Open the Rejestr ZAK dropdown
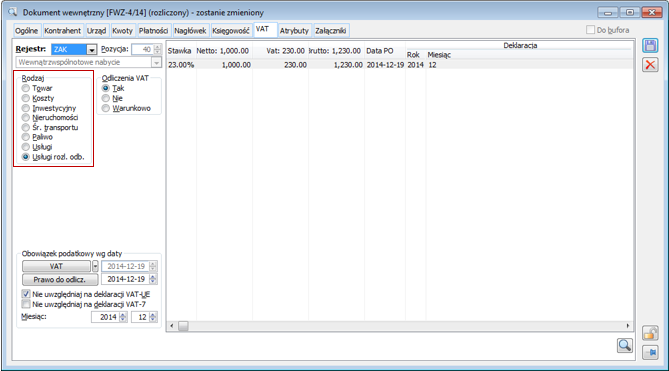The height and width of the screenshot is (371, 669). click(92, 49)
